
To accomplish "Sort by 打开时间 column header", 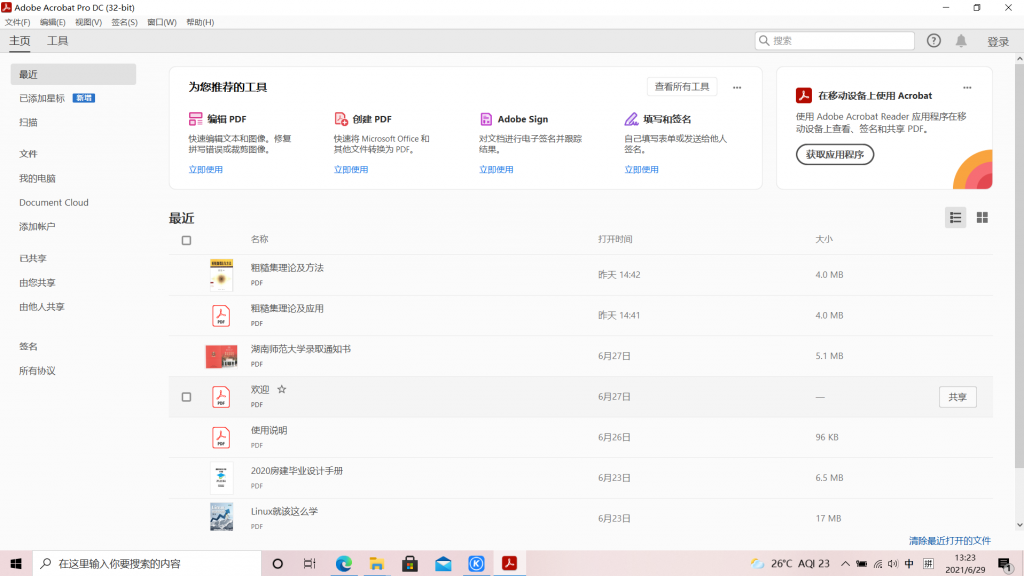I will (615, 239).
